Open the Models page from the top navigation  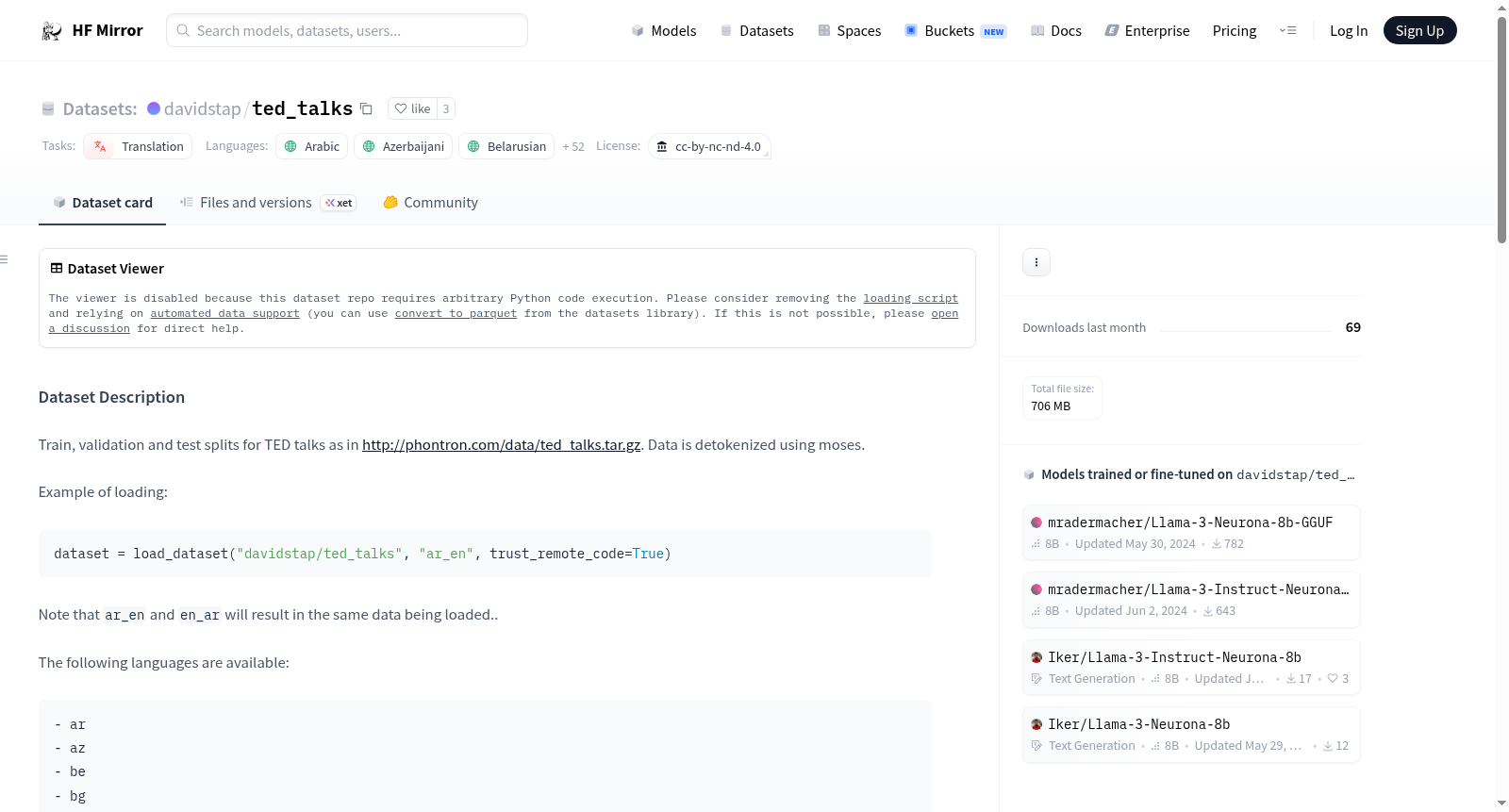(664, 31)
